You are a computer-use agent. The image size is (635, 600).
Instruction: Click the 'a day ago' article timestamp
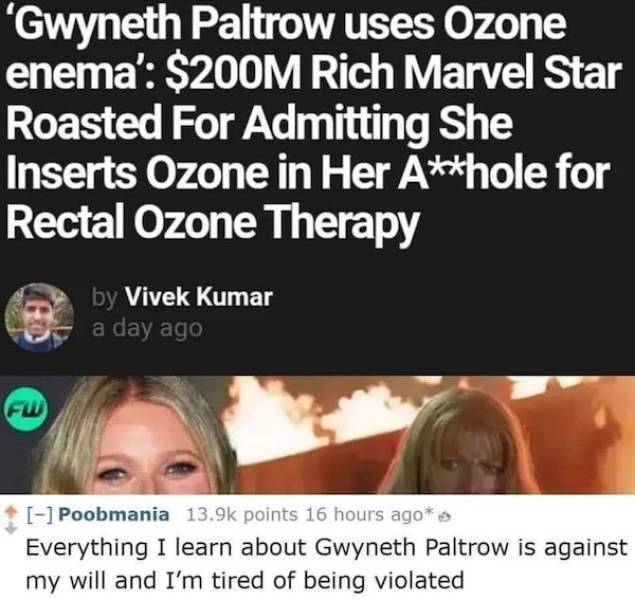click(147, 328)
